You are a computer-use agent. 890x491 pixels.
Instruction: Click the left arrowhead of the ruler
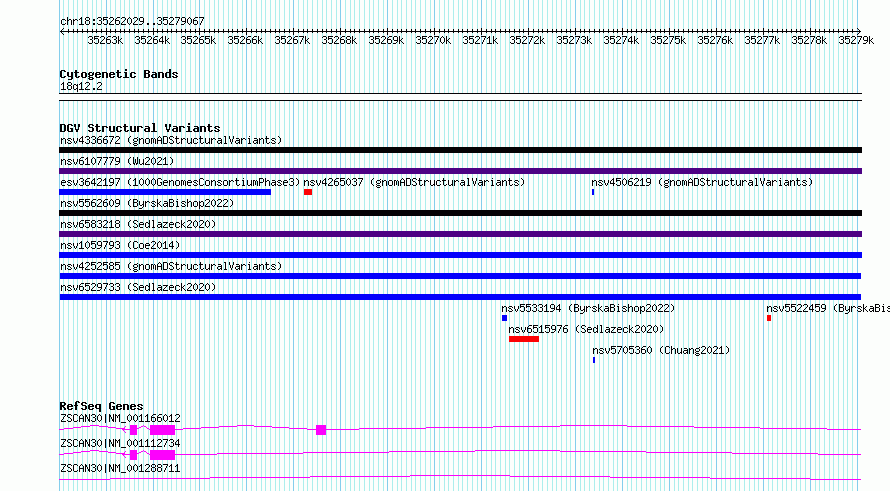(62, 32)
